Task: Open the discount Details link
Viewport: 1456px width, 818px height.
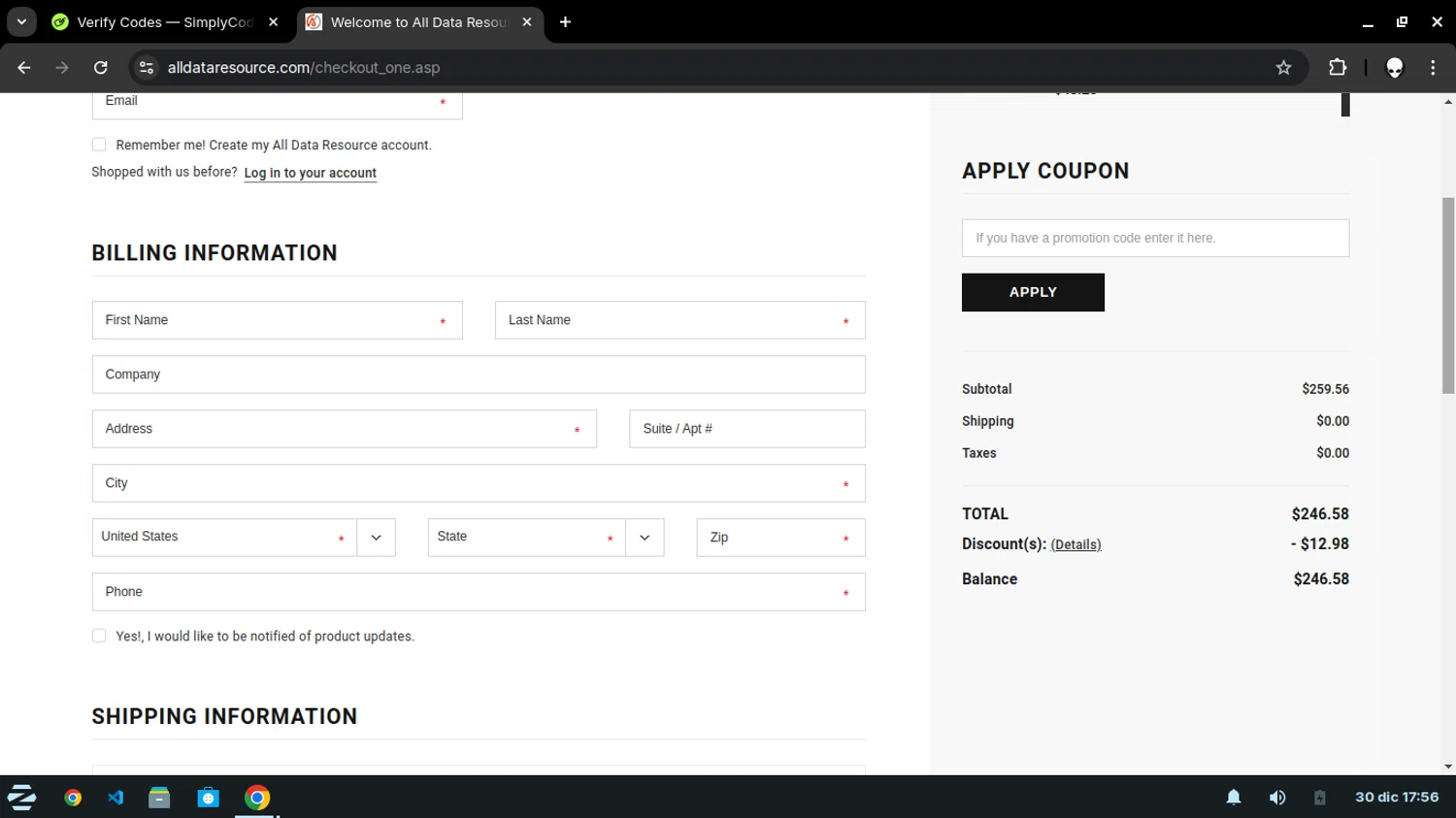Action: [1075, 545]
